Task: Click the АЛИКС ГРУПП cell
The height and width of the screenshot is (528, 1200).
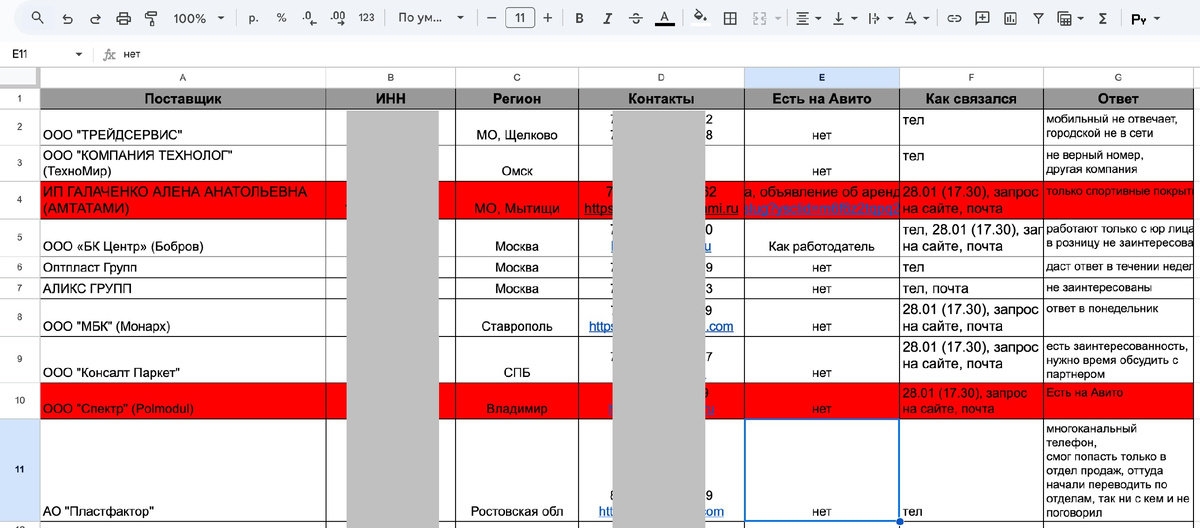Action: 182,289
